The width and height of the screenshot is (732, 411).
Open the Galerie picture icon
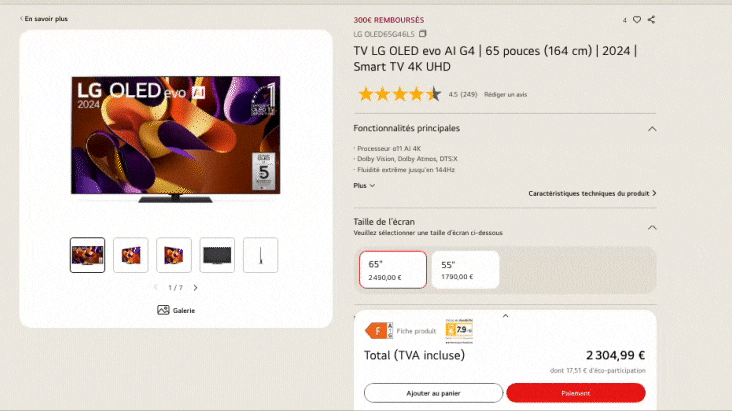pyautogui.click(x=163, y=310)
